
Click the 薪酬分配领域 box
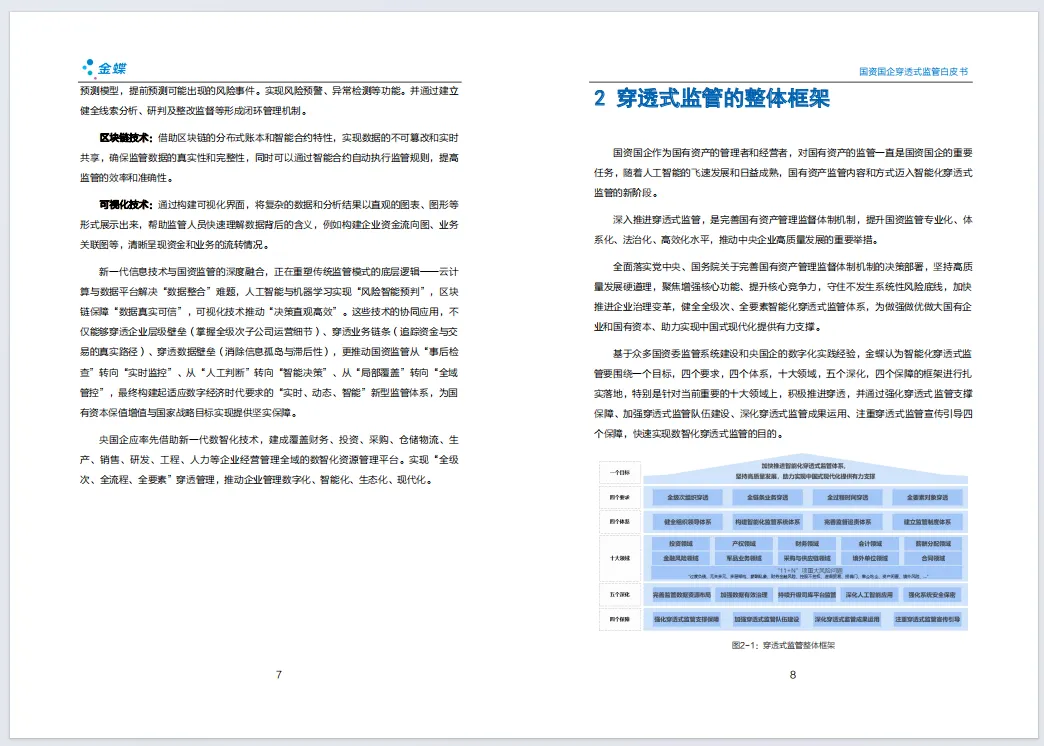(933, 544)
